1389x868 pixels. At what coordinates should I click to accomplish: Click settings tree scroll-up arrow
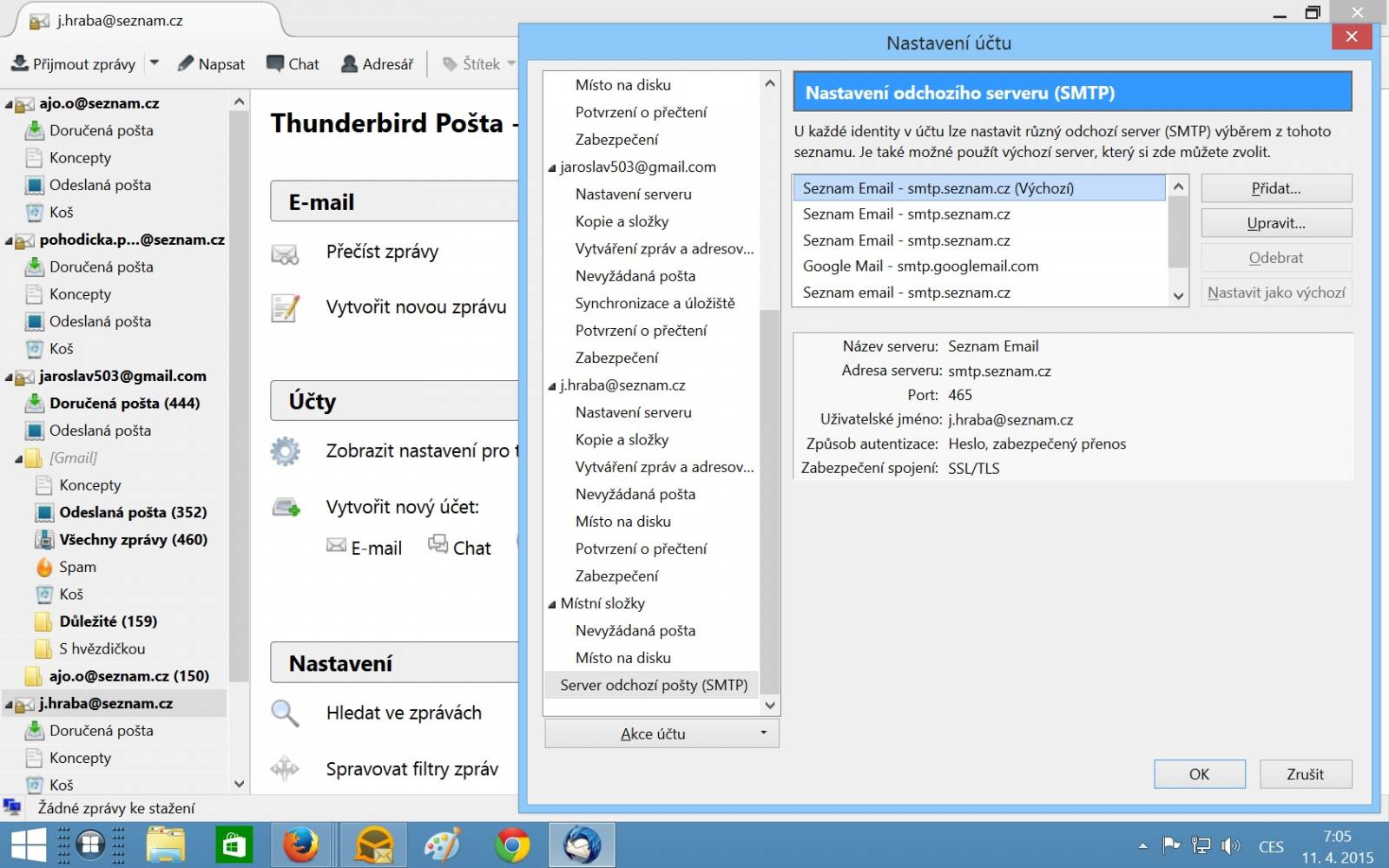[769, 83]
